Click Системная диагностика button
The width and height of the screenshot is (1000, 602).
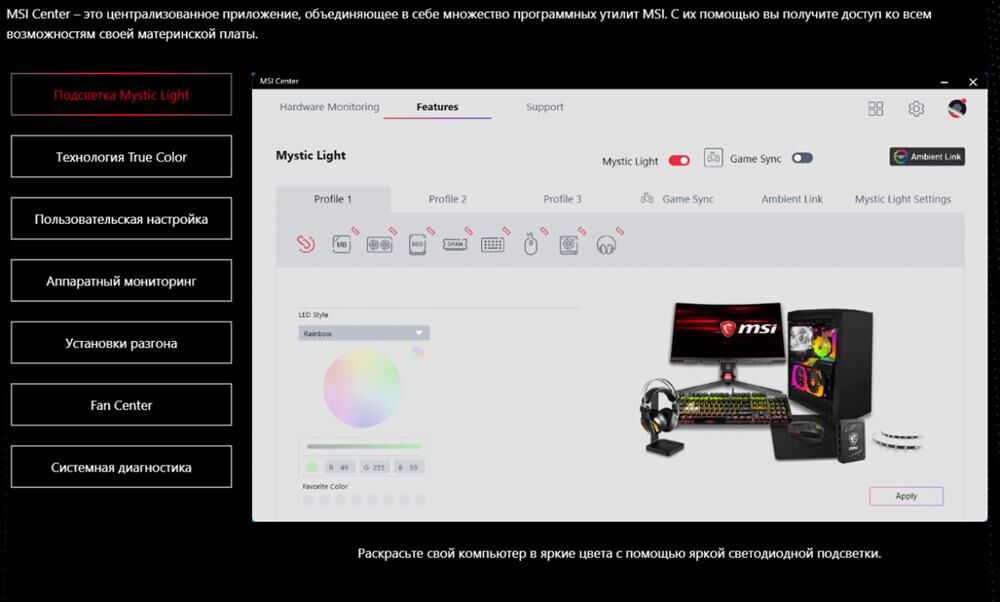click(x=121, y=467)
